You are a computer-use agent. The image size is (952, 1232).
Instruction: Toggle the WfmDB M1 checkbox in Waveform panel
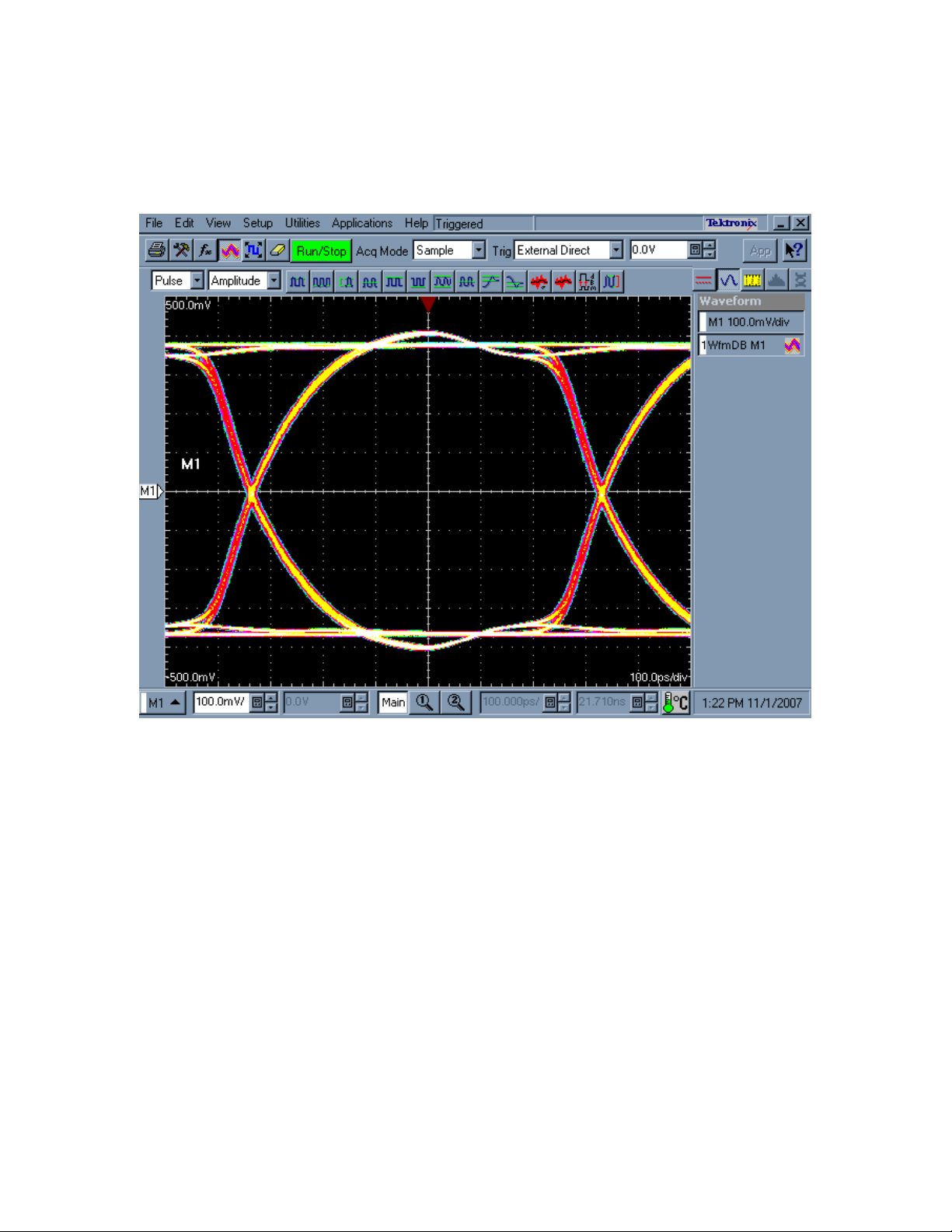coord(703,345)
